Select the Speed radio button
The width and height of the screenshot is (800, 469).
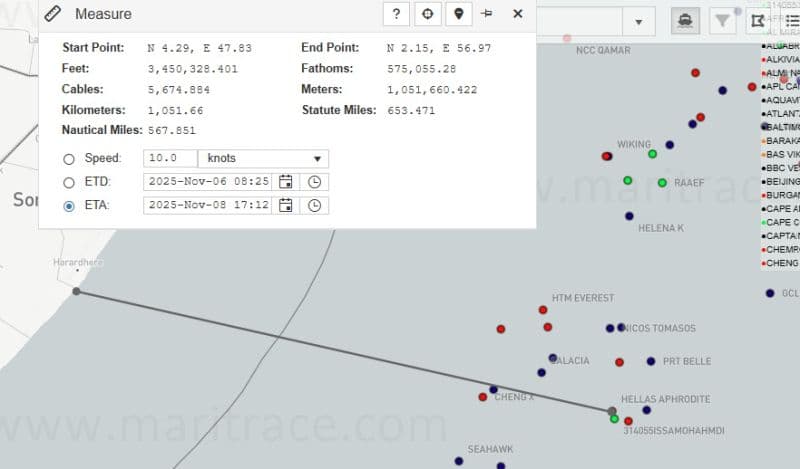(x=69, y=159)
